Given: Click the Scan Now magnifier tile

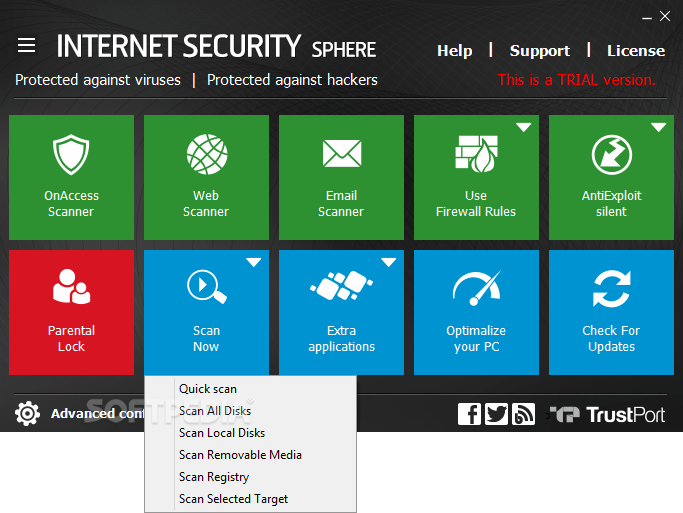Looking at the screenshot, I should [206, 312].
